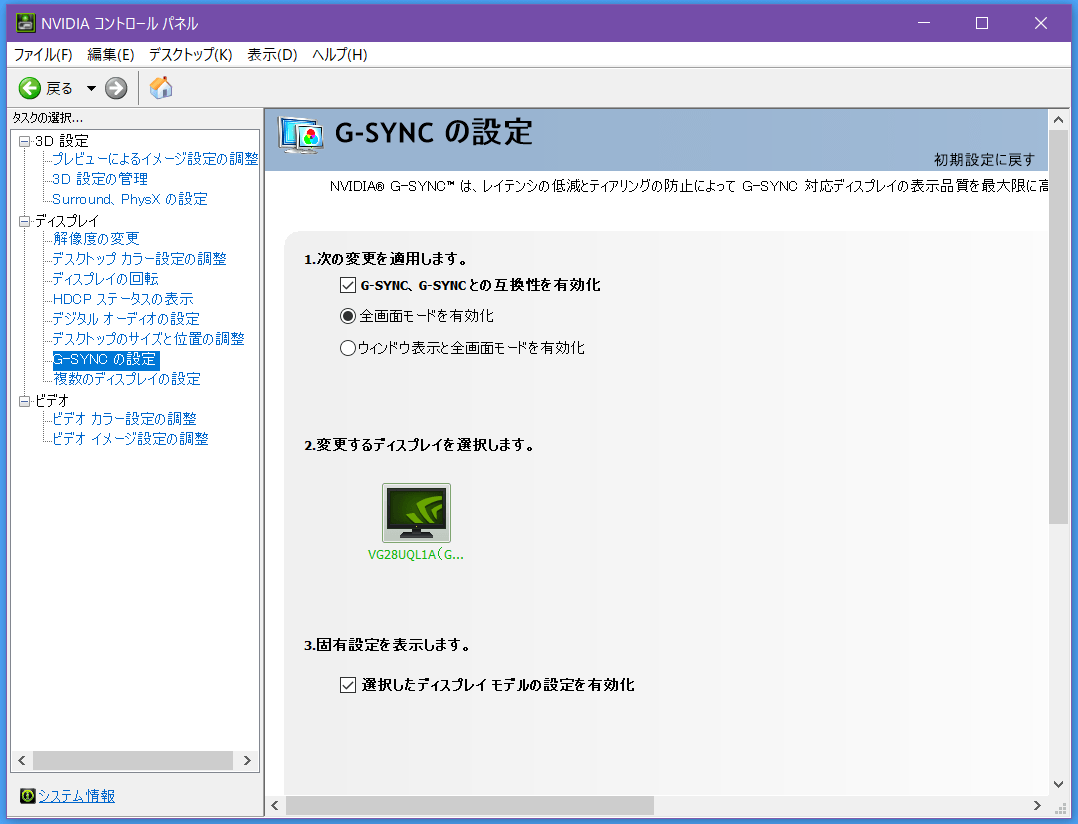Screen dimensions: 1078x824
Task: Click the システム情報 icon at bottom left
Action: coord(28,796)
